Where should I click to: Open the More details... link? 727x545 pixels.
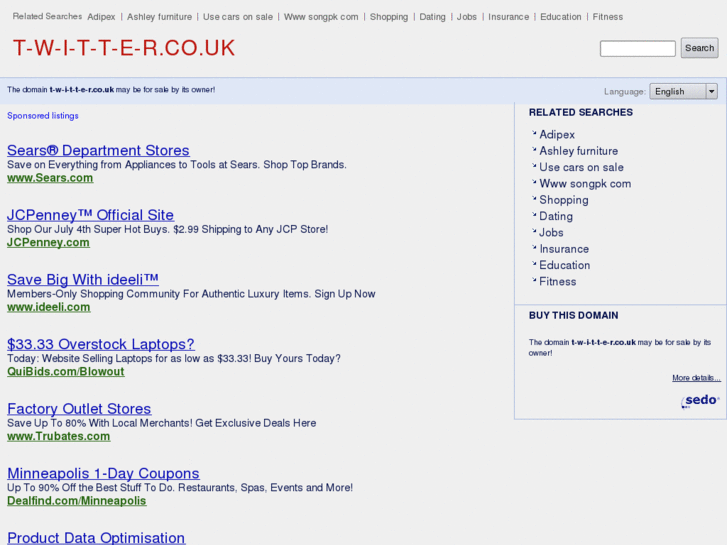point(696,378)
